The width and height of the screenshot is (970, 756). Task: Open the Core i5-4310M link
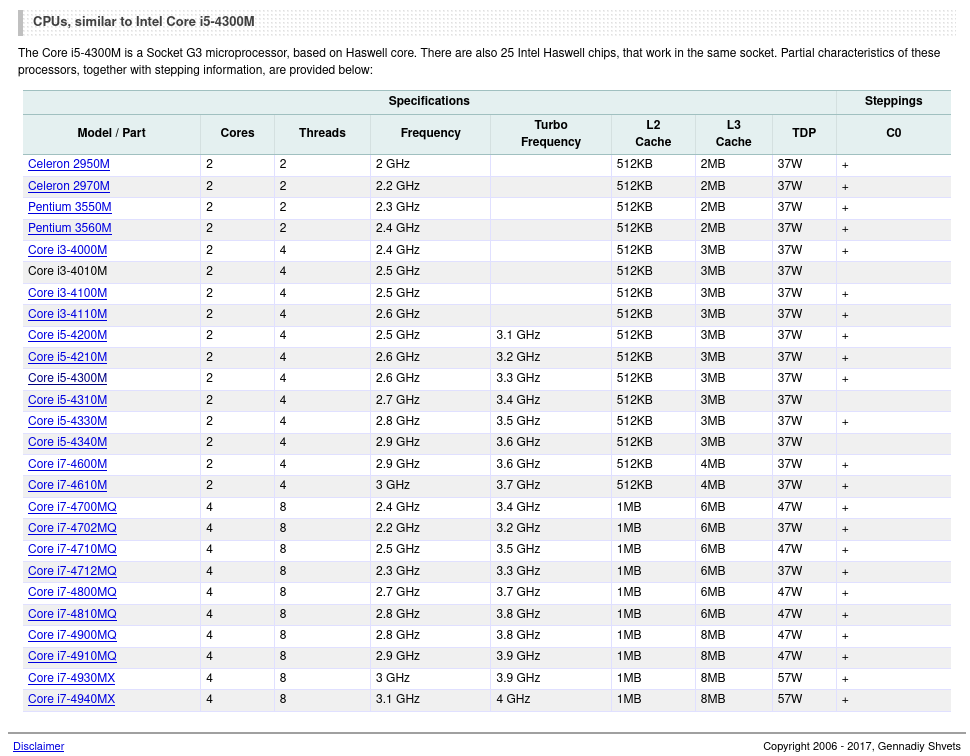click(x=67, y=400)
